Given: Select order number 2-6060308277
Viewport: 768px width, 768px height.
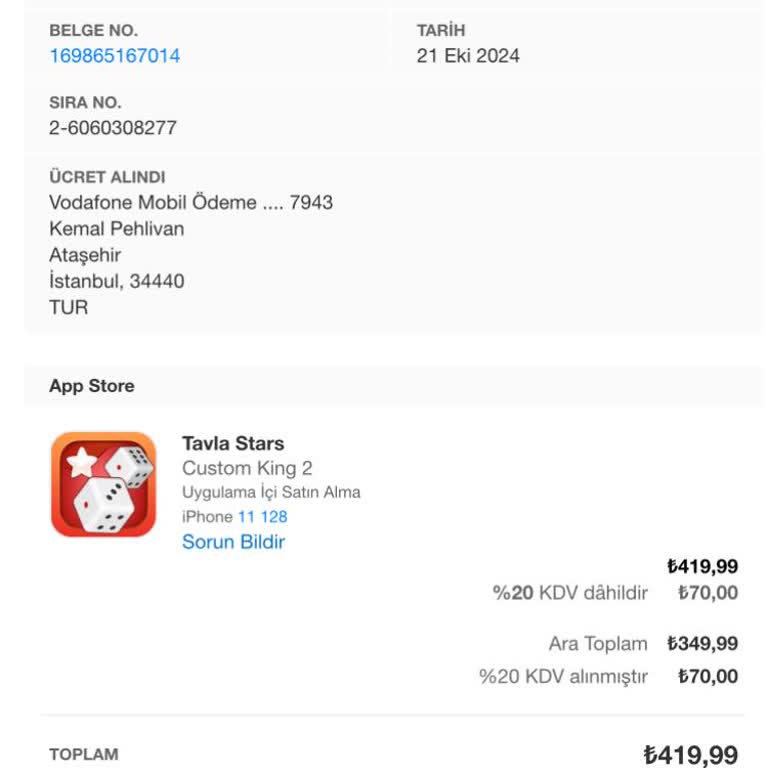Looking at the screenshot, I should click(113, 128).
